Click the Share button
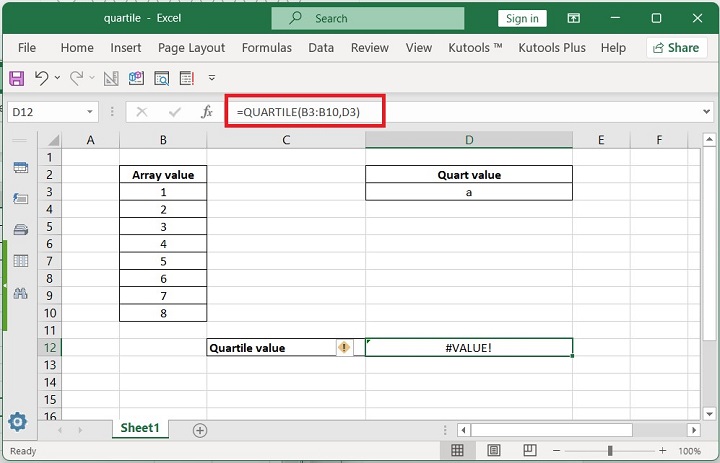720x463 pixels. pyautogui.click(x=676, y=47)
